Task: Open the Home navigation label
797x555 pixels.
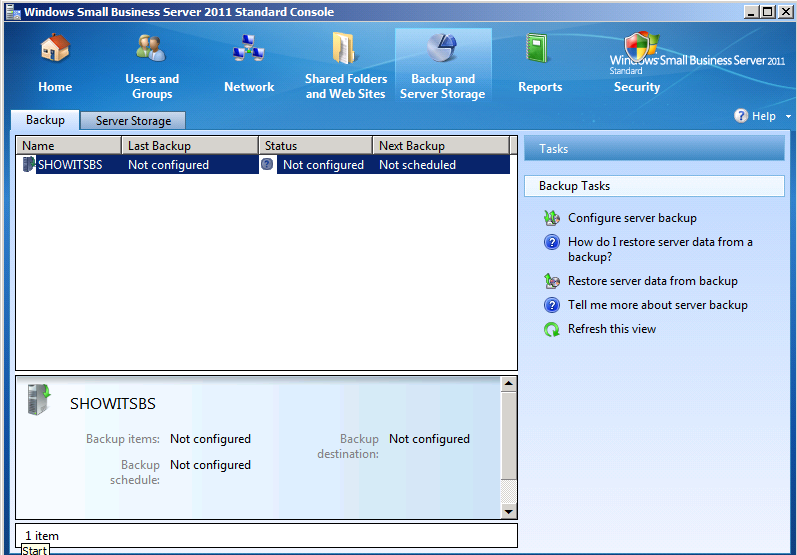Action: [x=55, y=87]
